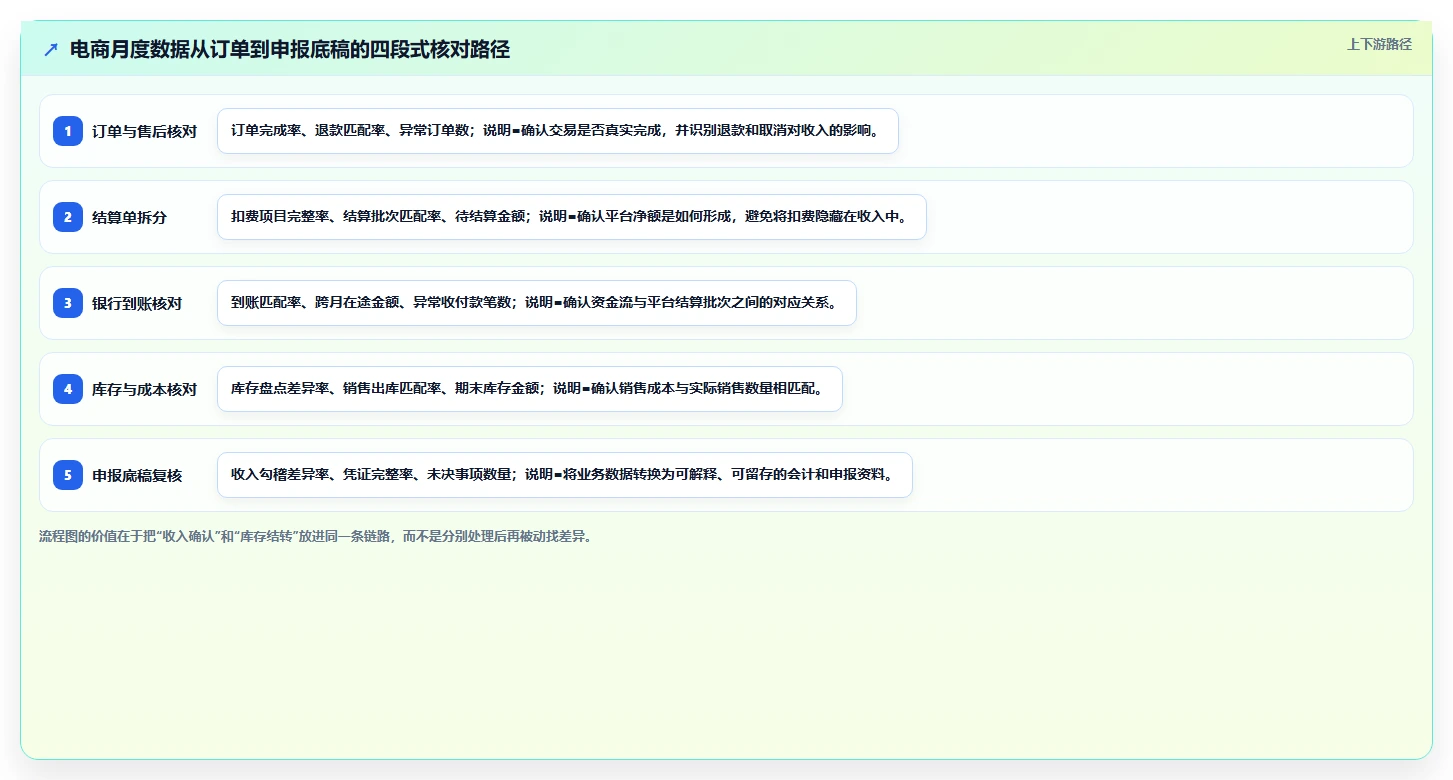Click the step 4 number badge
1453x780 pixels.
click(68, 389)
